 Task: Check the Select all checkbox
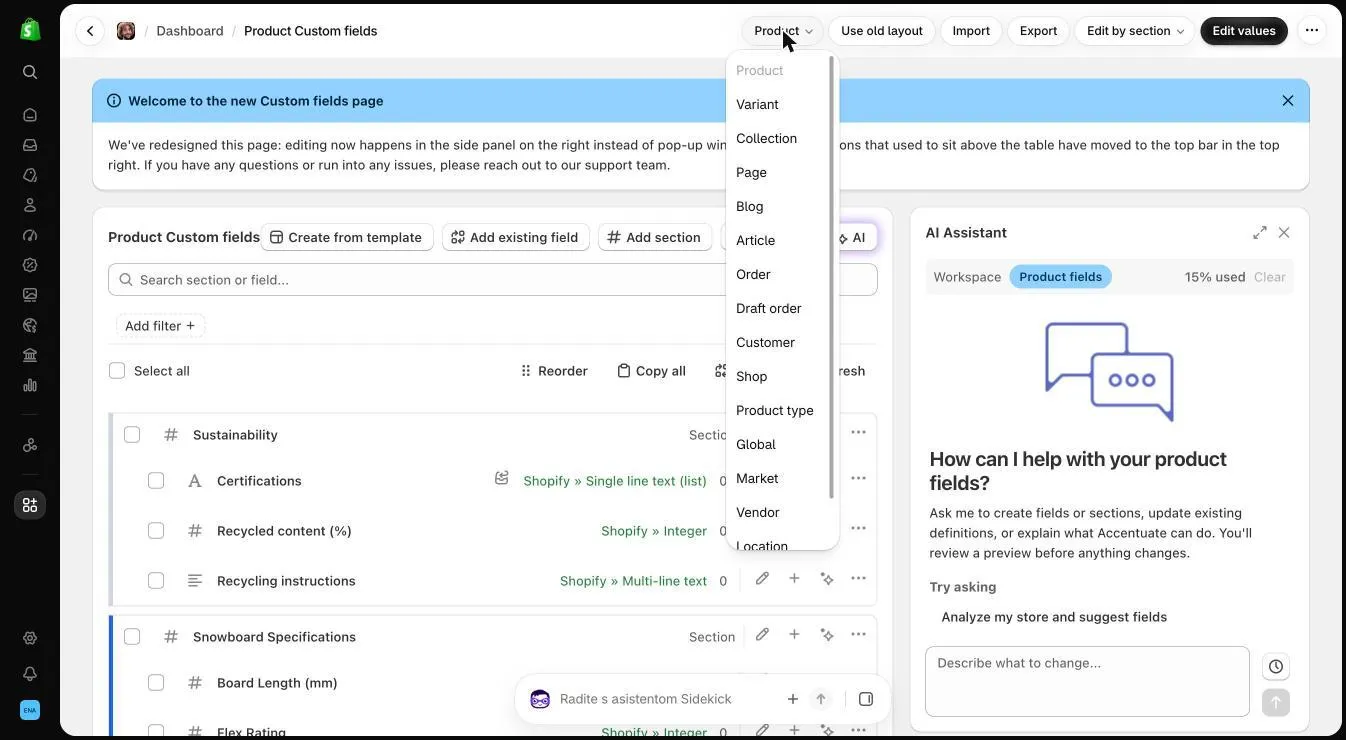click(x=117, y=371)
